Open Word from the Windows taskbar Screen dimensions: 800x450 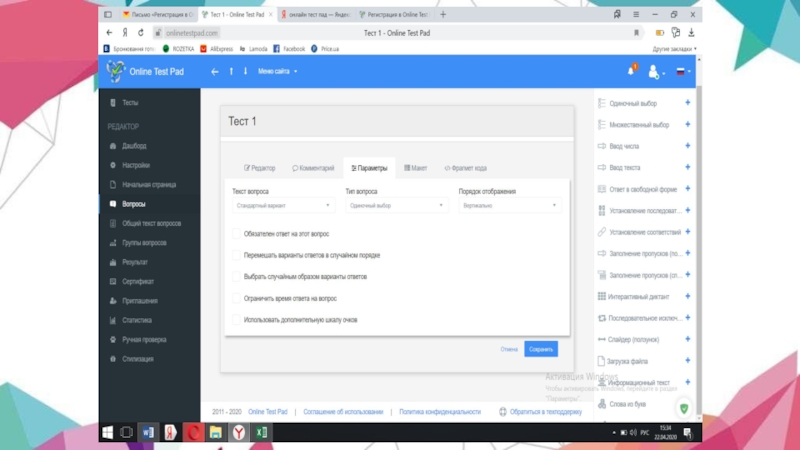point(147,432)
